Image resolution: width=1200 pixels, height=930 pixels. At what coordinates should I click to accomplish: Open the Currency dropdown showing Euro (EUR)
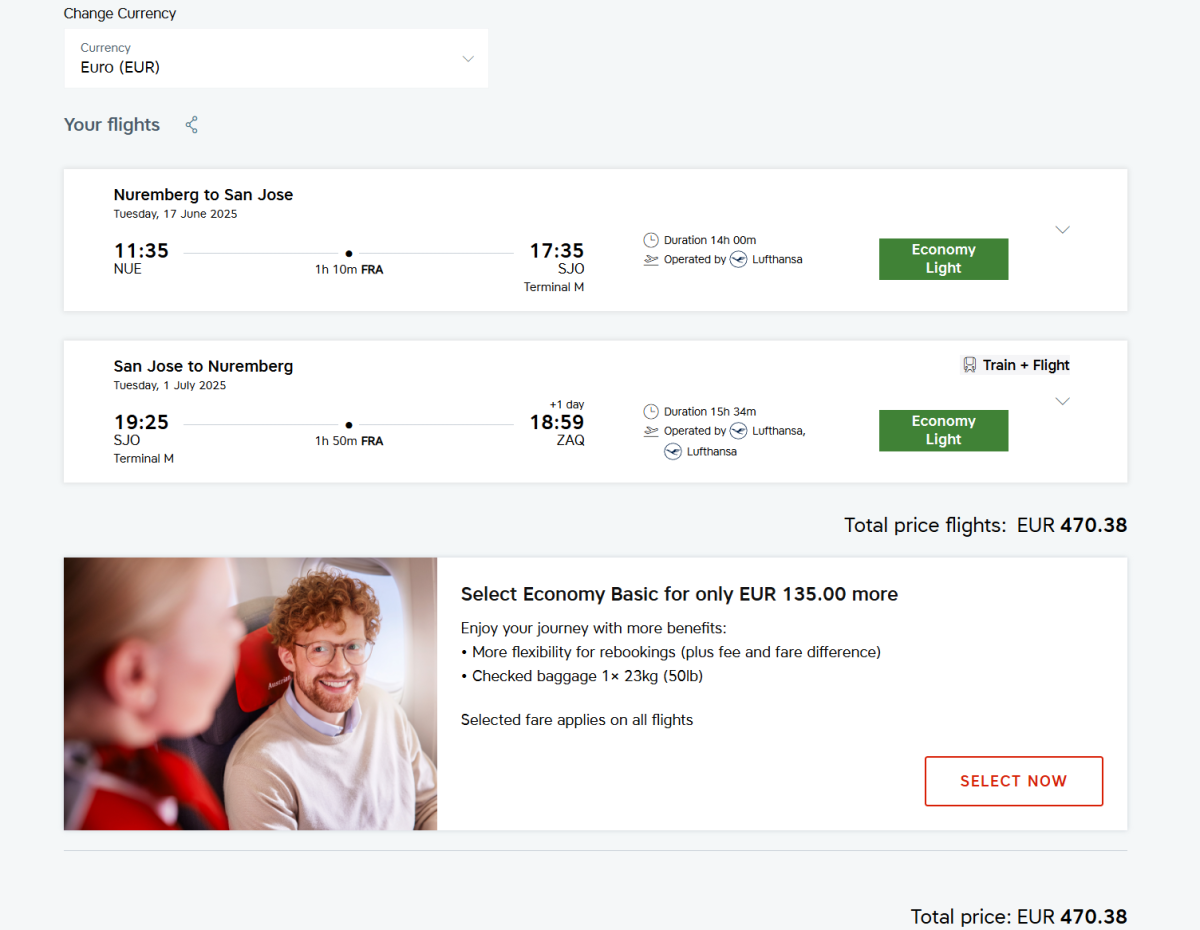(276, 59)
